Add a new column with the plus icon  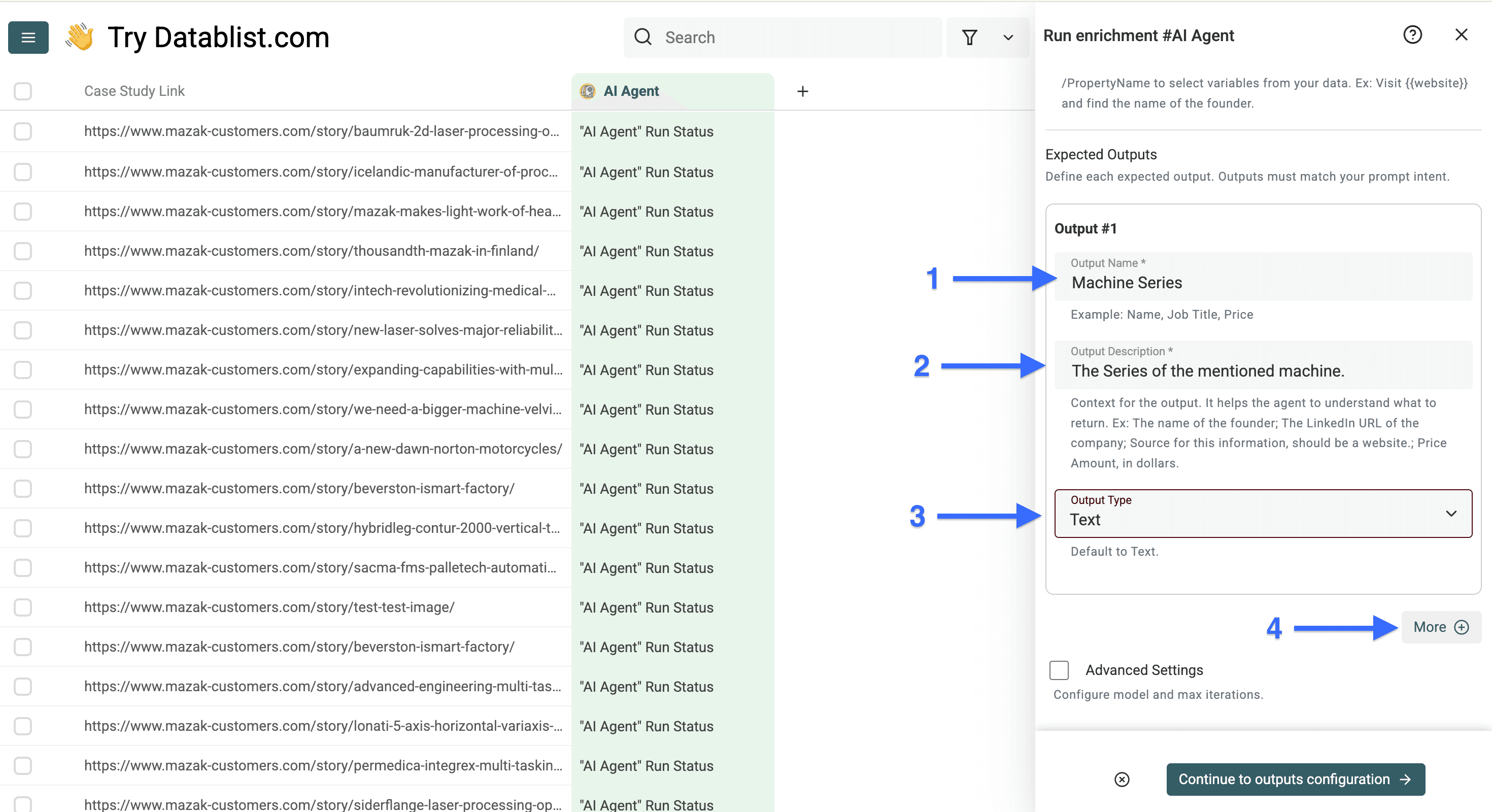pyautogui.click(x=803, y=91)
